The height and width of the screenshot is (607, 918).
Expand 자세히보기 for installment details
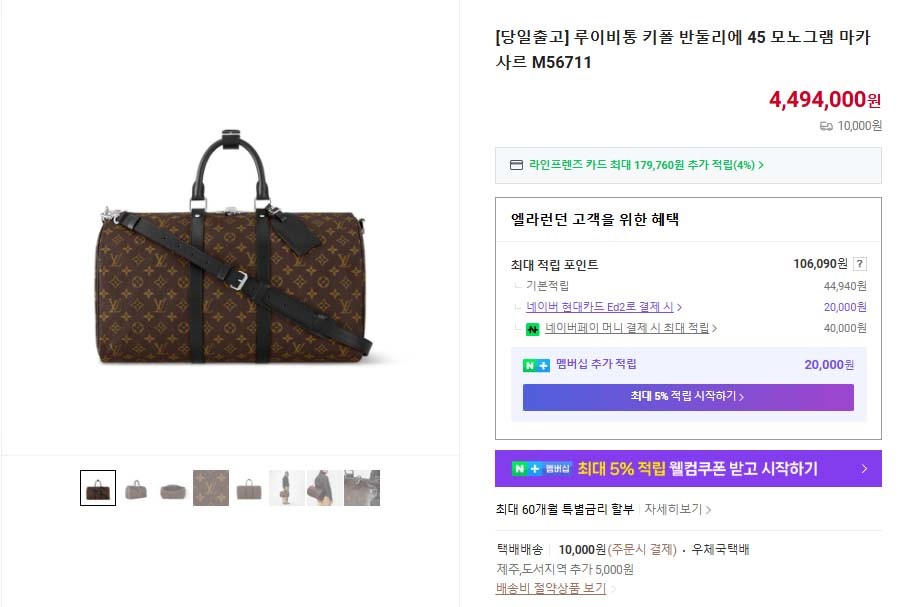[677, 509]
